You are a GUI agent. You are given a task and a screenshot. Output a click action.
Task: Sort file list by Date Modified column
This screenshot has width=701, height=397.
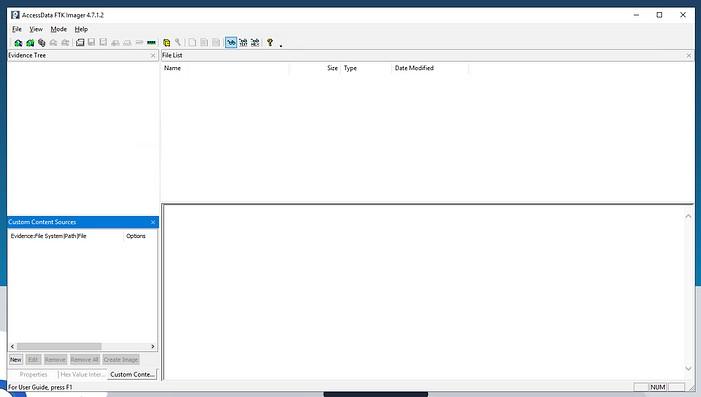click(414, 68)
